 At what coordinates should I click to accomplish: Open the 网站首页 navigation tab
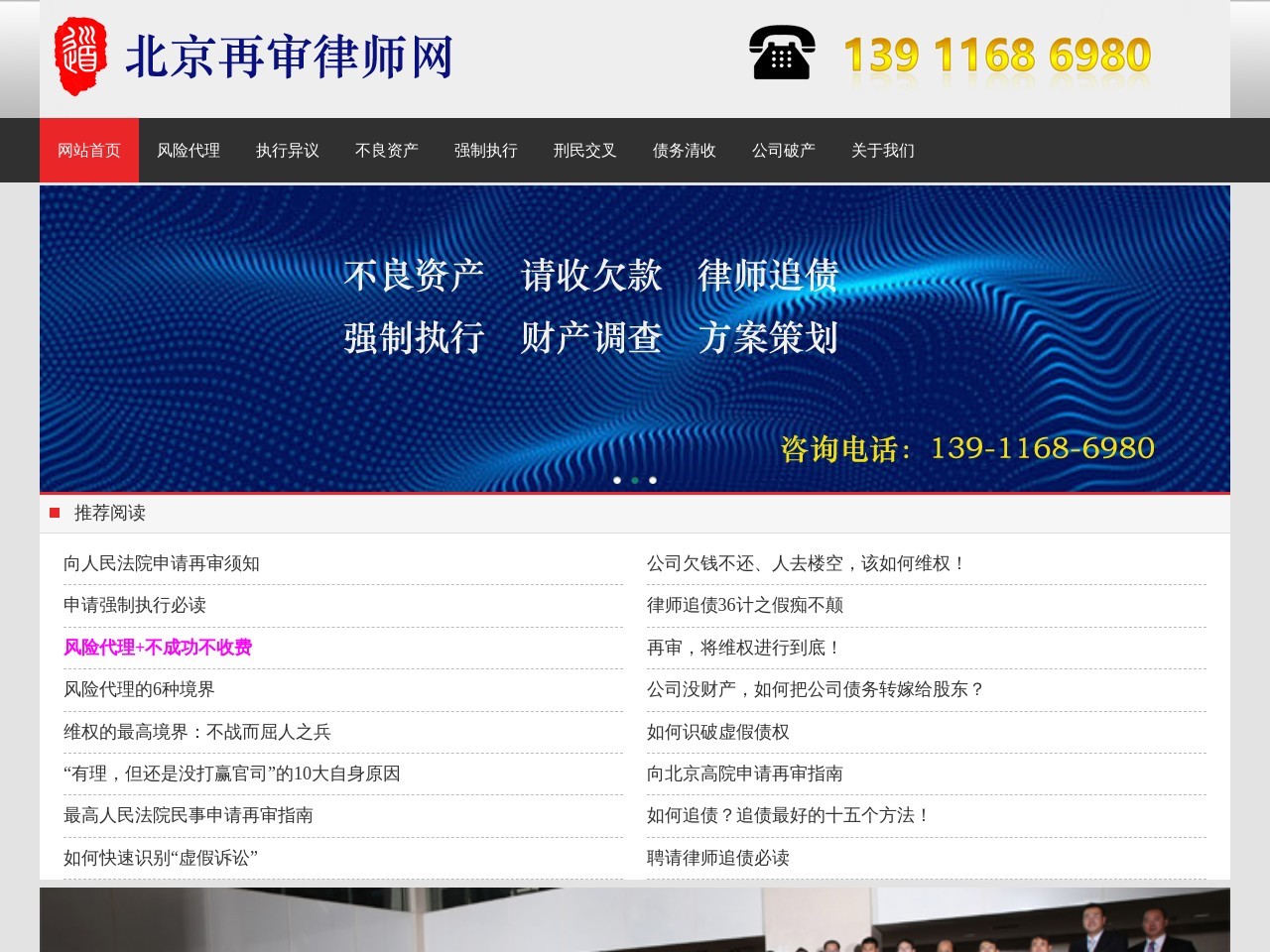click(89, 151)
